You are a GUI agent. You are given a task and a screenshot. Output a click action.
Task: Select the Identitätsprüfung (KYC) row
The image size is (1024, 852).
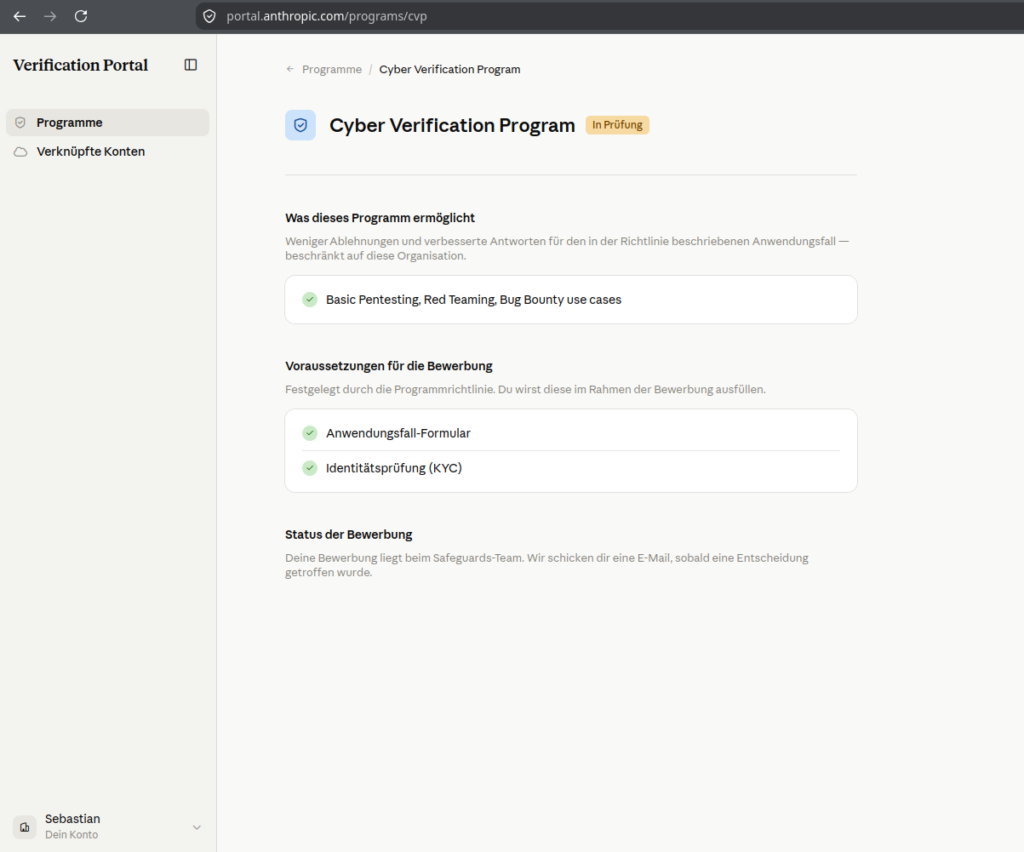click(x=571, y=468)
